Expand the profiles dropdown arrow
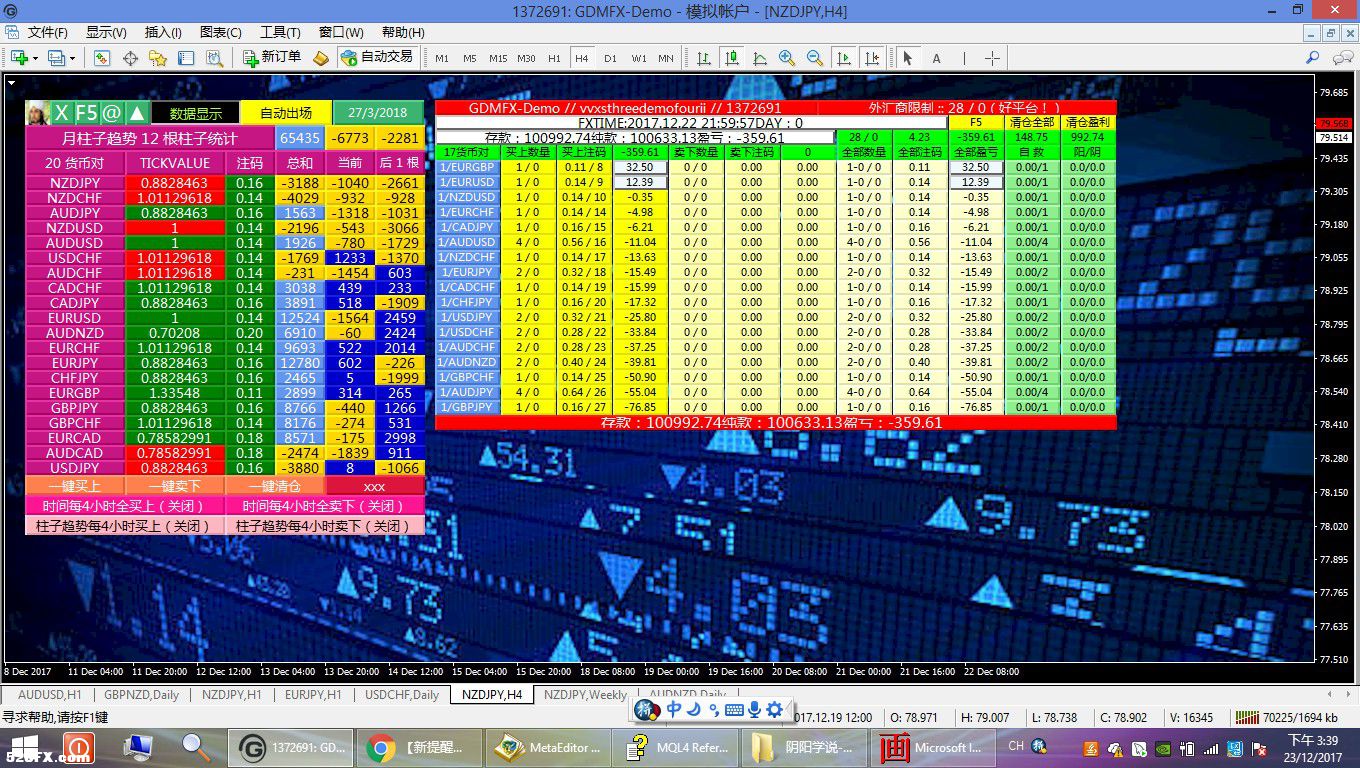1360x768 pixels. [73, 58]
